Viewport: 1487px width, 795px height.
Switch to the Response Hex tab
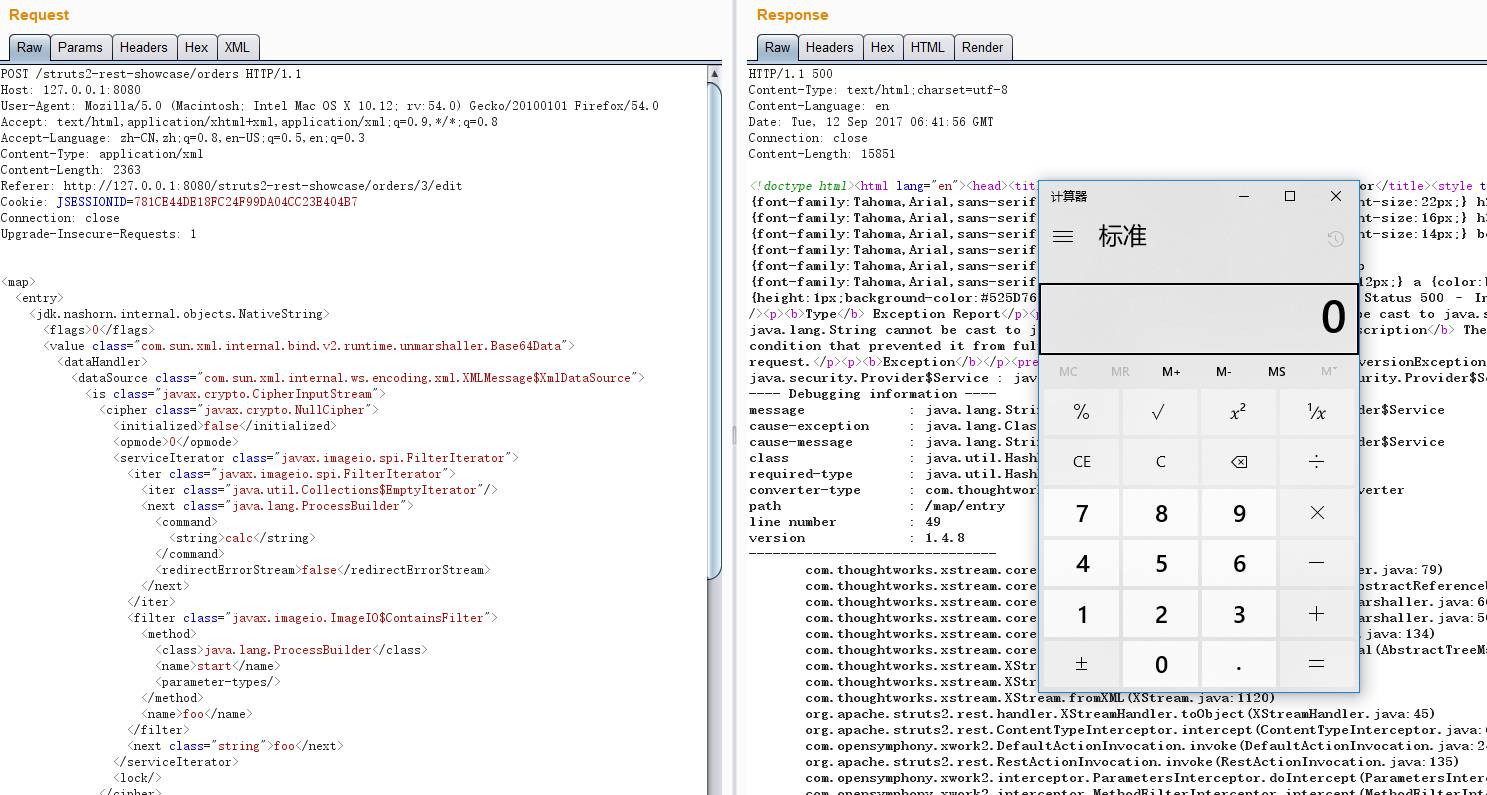click(882, 47)
